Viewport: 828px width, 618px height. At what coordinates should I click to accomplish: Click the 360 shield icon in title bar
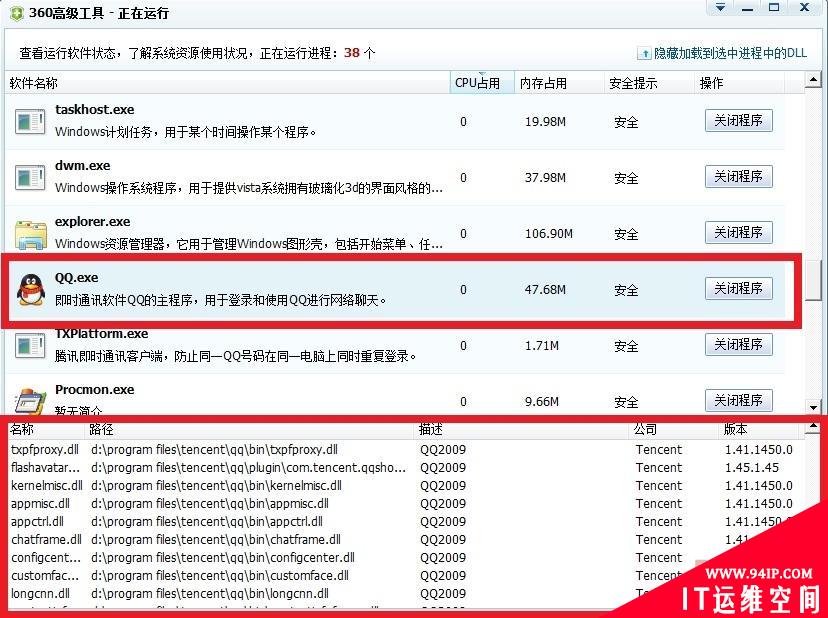[17, 13]
